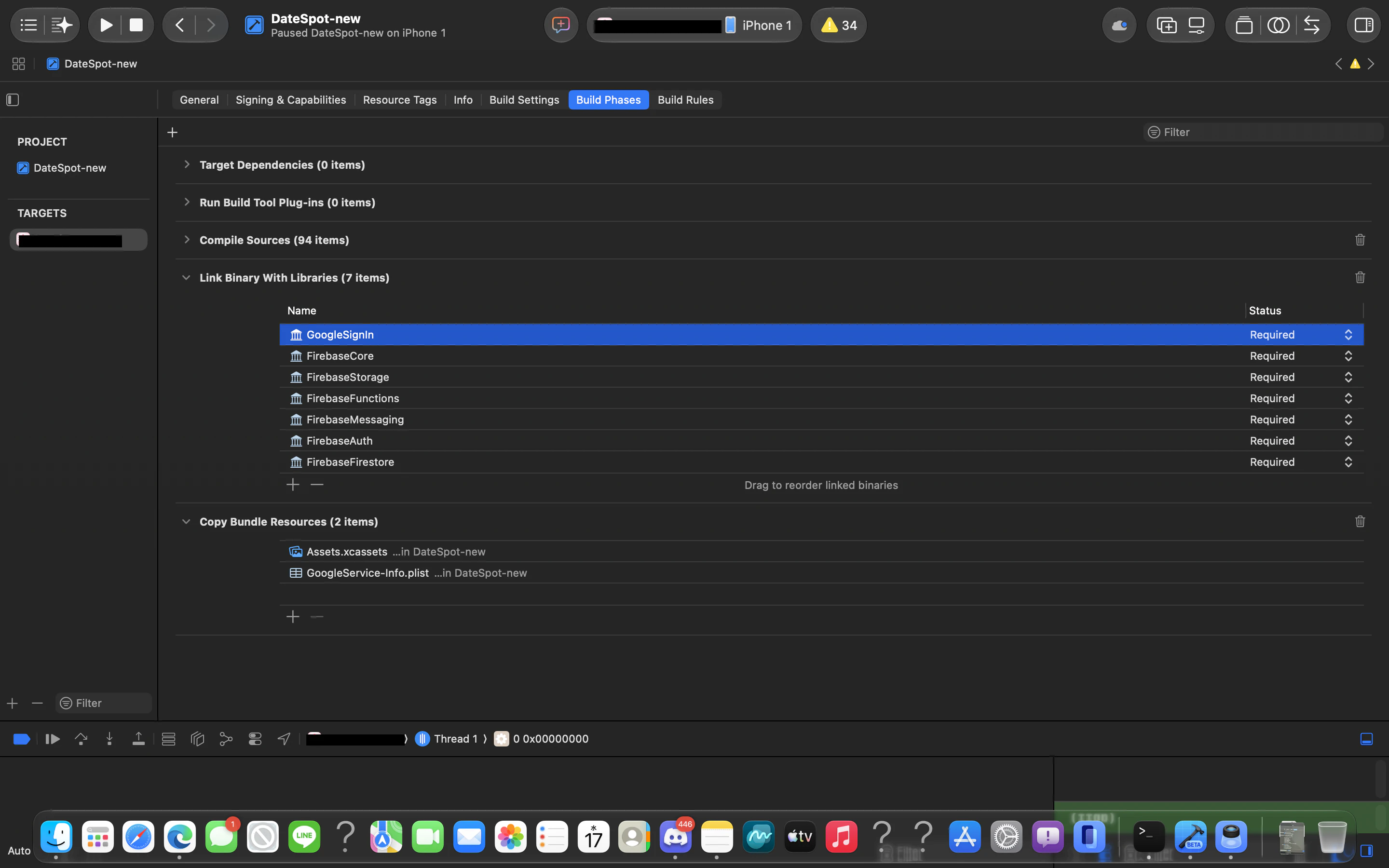Screen dimensions: 1389x868
Task: Select the FirebaseFirestore library row
Action: tap(821, 462)
